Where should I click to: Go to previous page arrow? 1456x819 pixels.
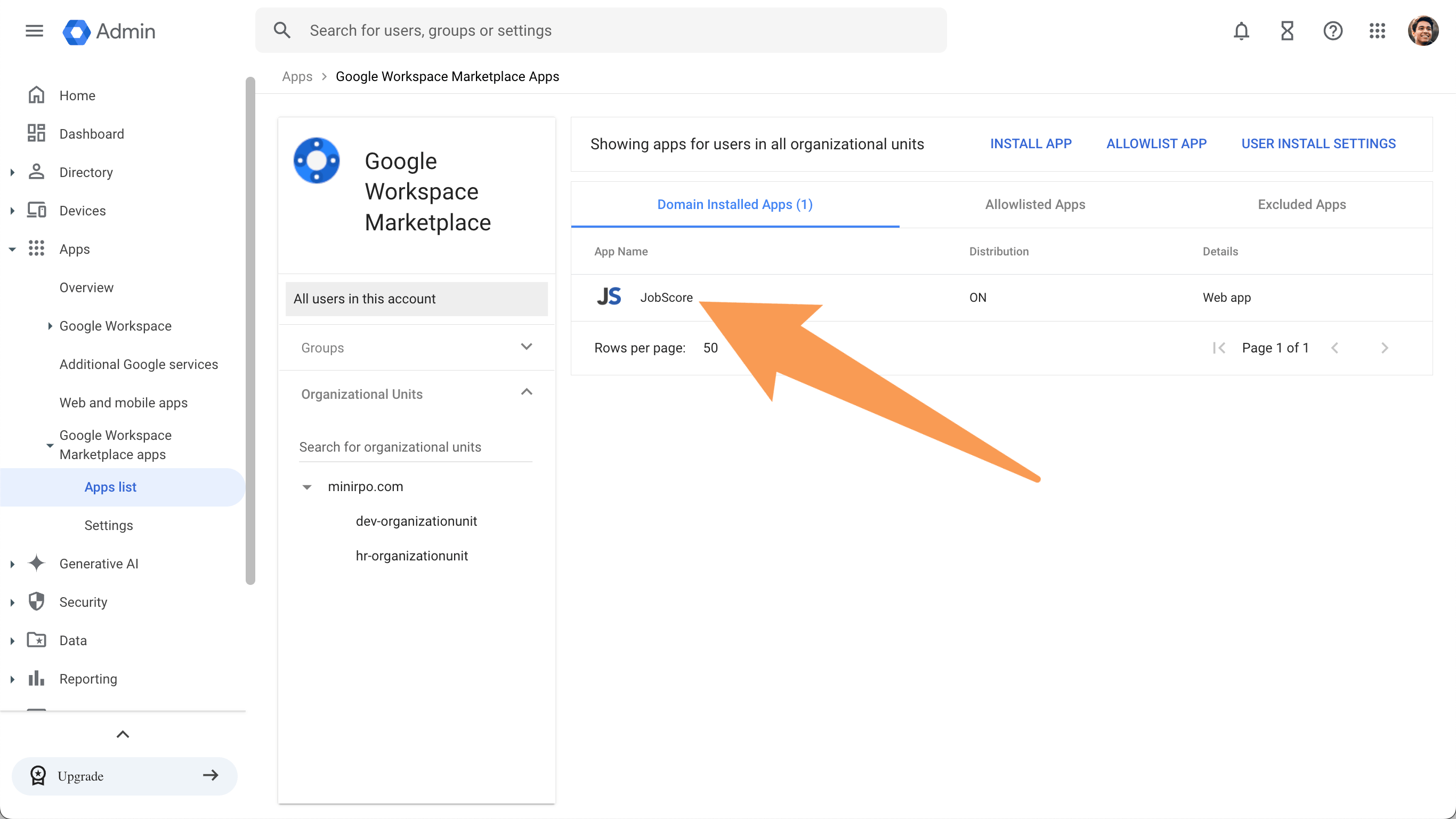point(1334,348)
